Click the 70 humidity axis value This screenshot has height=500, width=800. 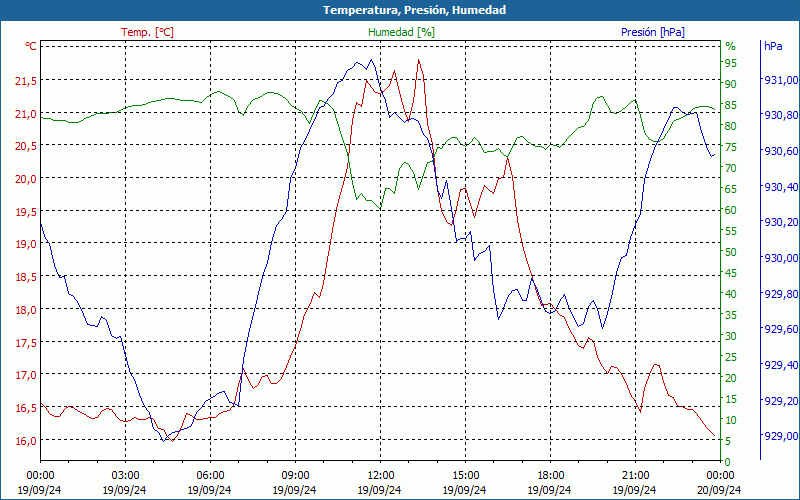pyautogui.click(x=731, y=168)
